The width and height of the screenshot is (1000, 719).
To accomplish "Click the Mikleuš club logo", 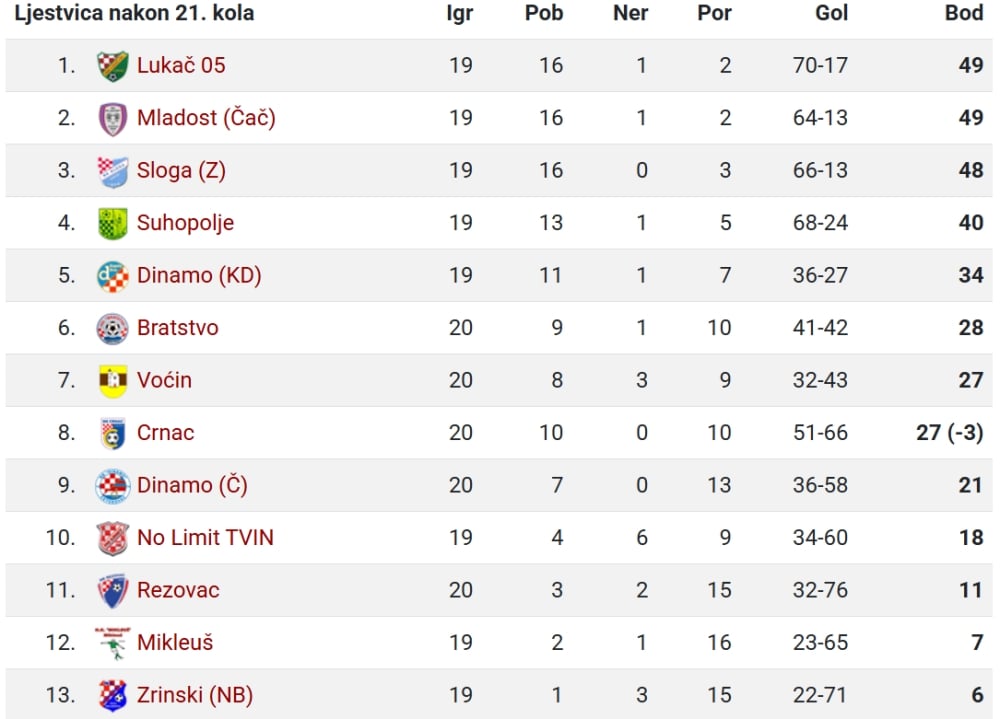I will click(x=113, y=643).
